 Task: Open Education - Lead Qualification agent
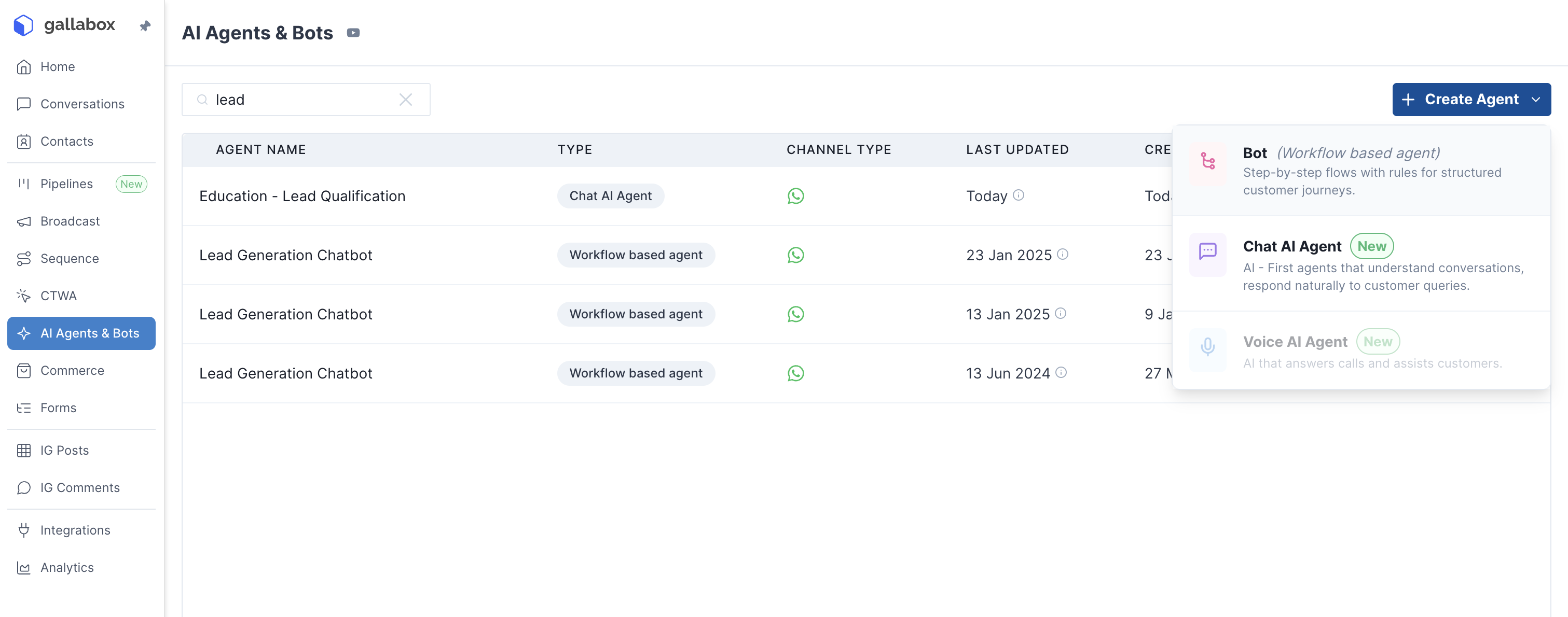click(x=302, y=196)
